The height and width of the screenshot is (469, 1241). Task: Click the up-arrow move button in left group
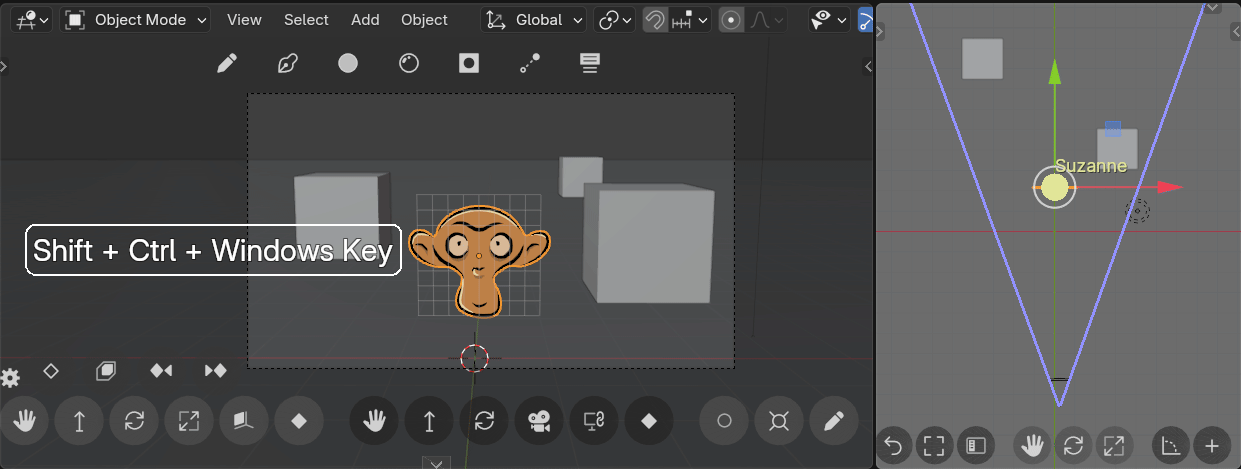[79, 421]
